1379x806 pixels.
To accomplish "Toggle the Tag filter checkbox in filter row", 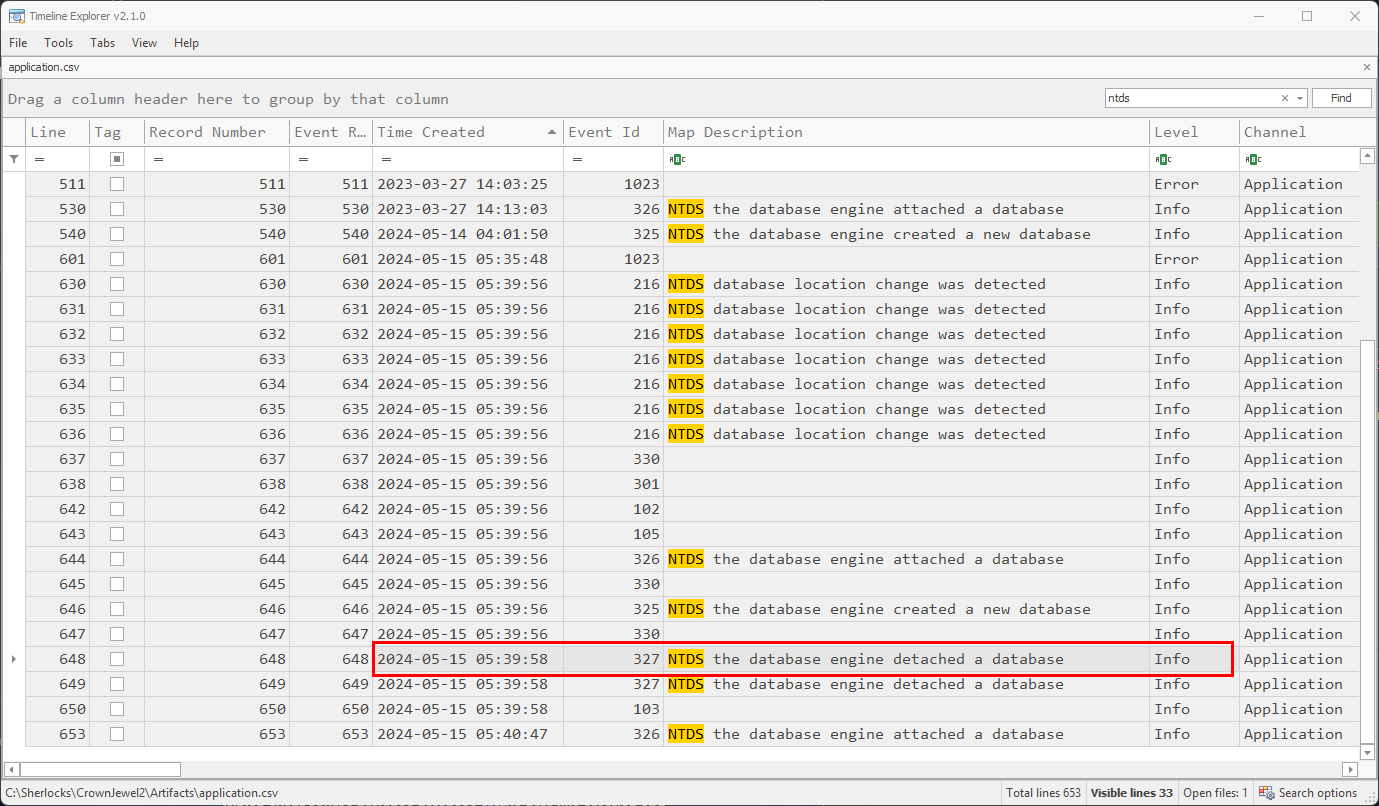I will coord(117,159).
